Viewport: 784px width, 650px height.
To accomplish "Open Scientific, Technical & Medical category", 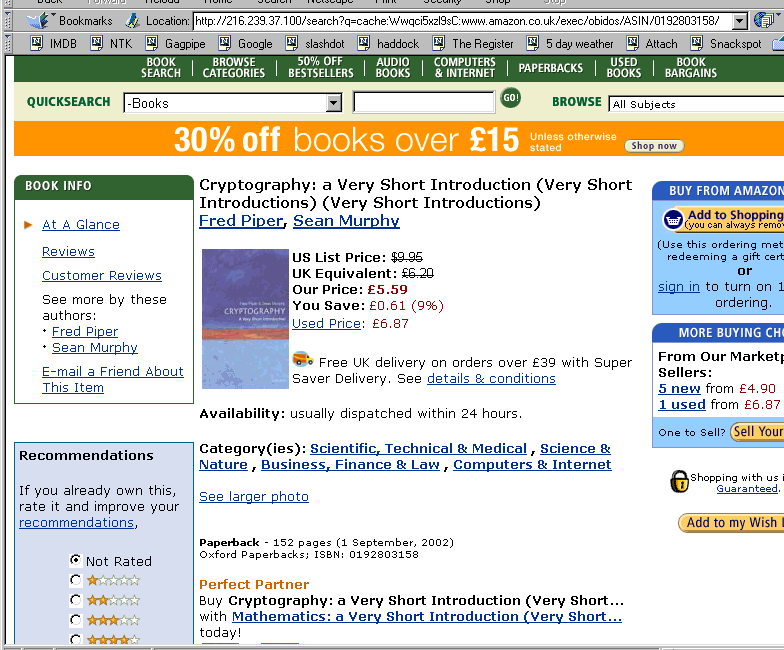I will pos(418,448).
